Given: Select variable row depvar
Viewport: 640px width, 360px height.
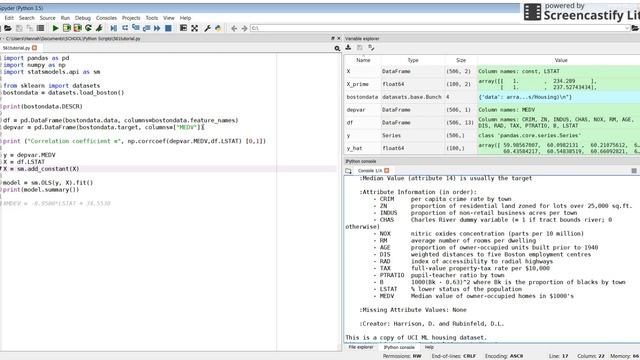Looking at the screenshot, I should point(492,110).
